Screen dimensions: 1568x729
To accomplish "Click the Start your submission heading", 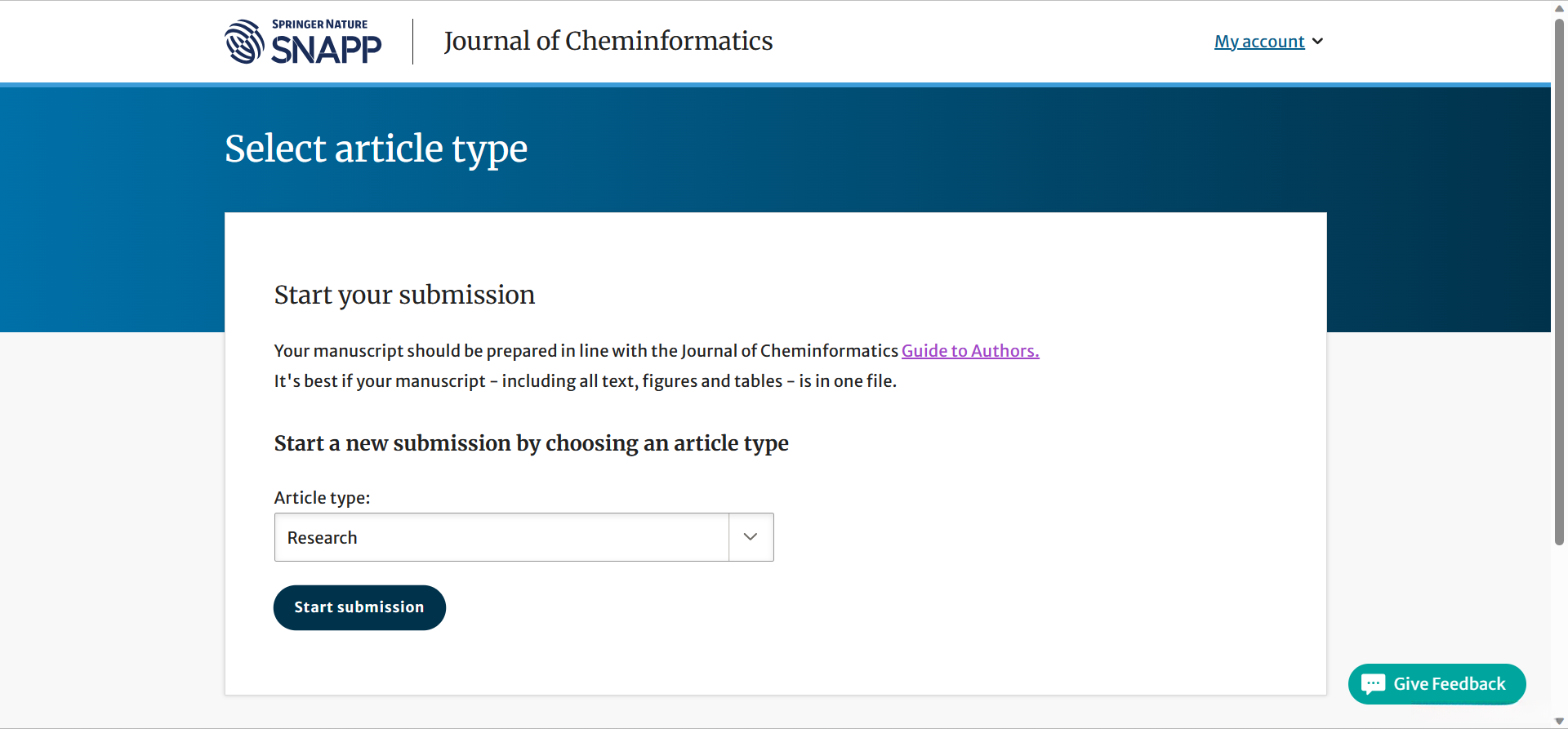I will click(404, 295).
